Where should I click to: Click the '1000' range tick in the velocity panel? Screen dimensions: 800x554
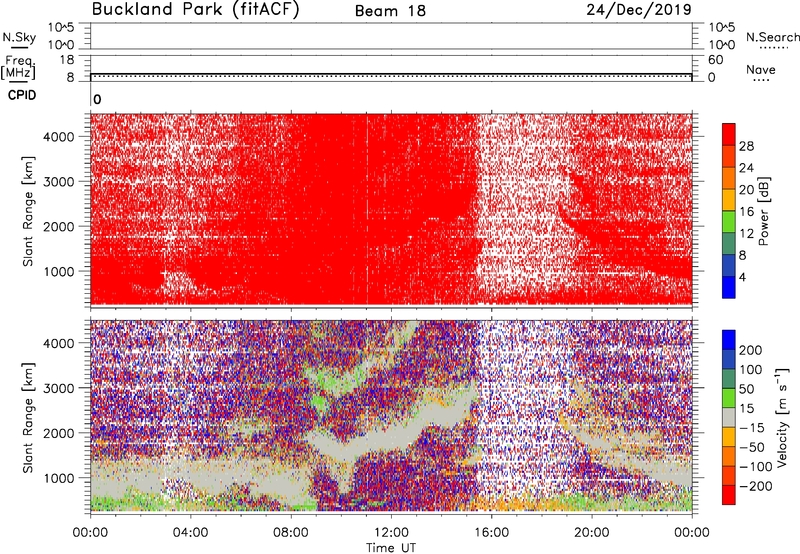(58, 478)
